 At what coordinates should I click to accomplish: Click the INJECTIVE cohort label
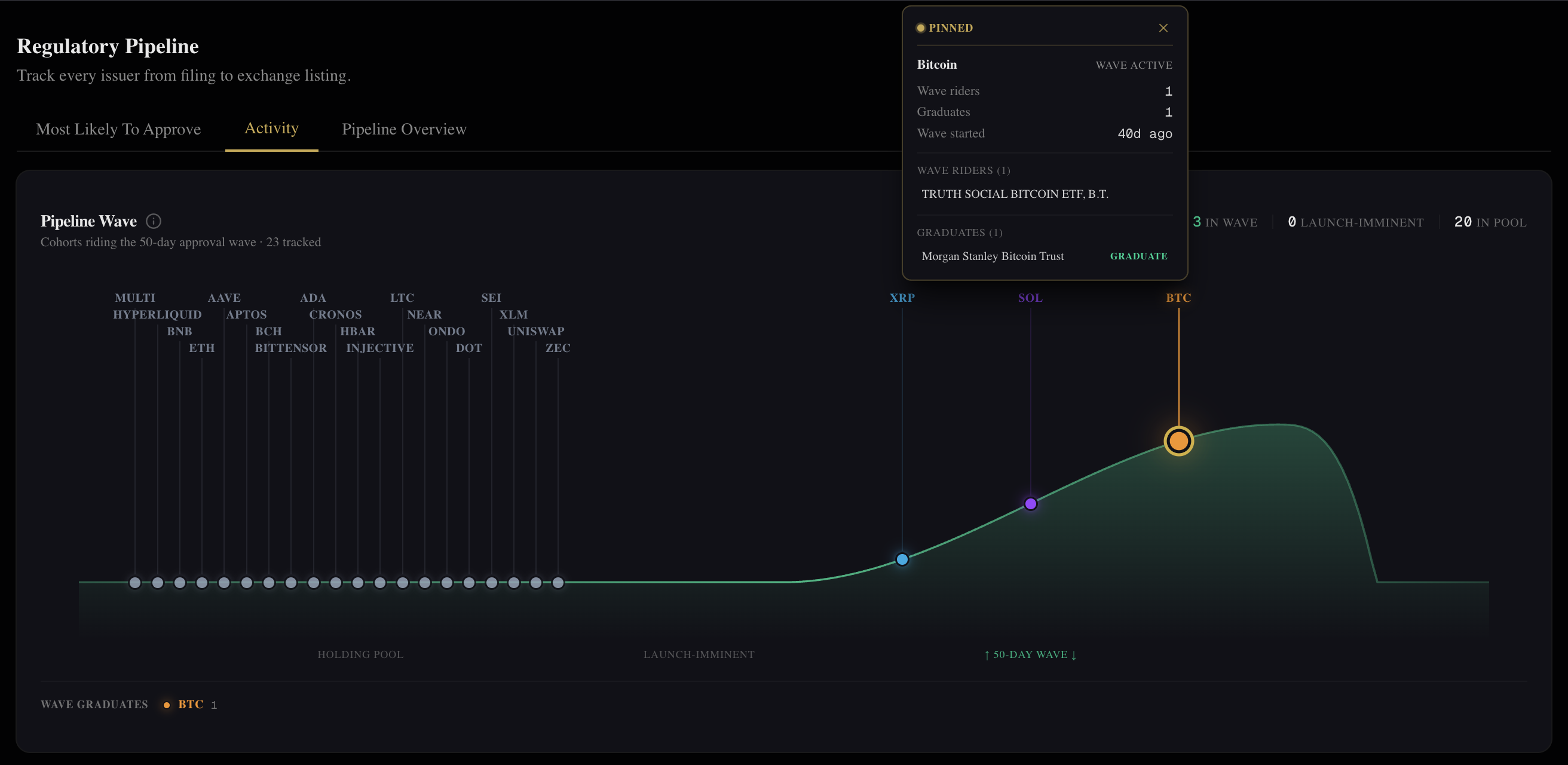380,348
